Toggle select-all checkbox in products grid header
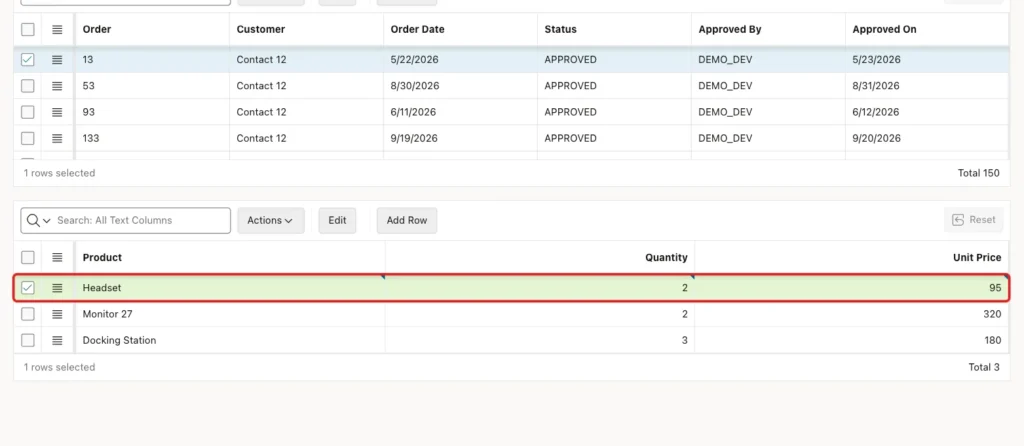1024x446 pixels. (x=27, y=257)
